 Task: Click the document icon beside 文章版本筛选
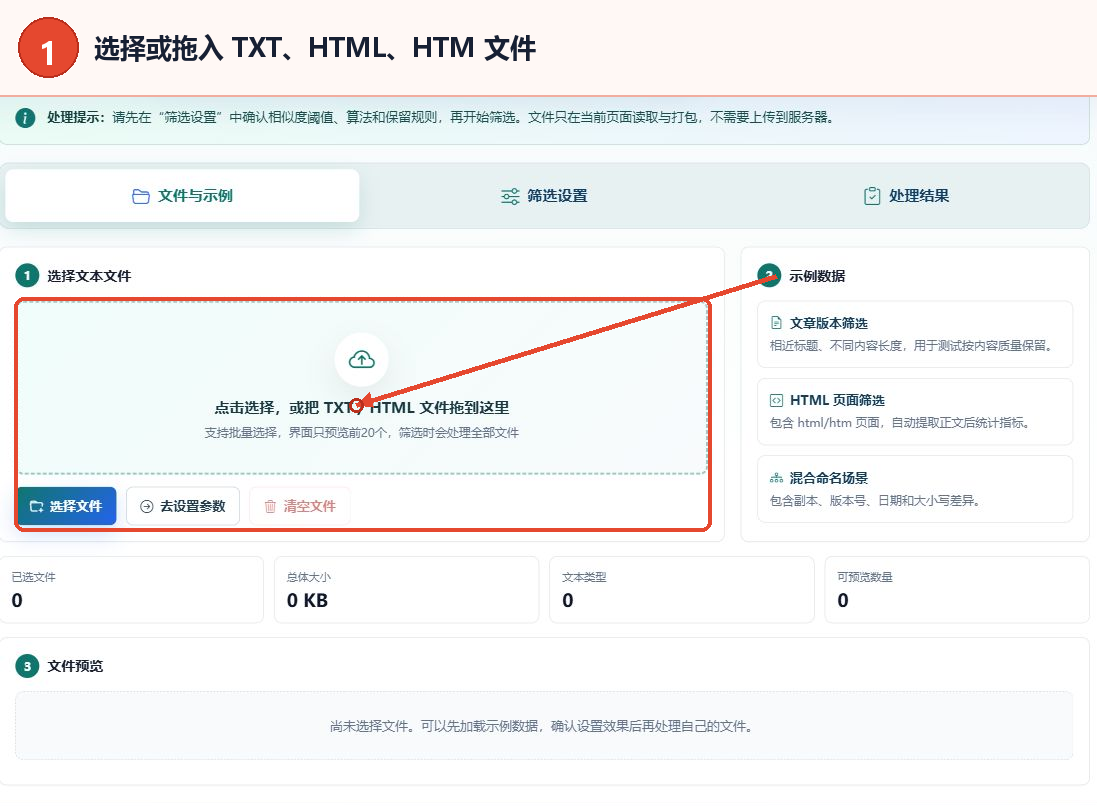[x=776, y=323]
